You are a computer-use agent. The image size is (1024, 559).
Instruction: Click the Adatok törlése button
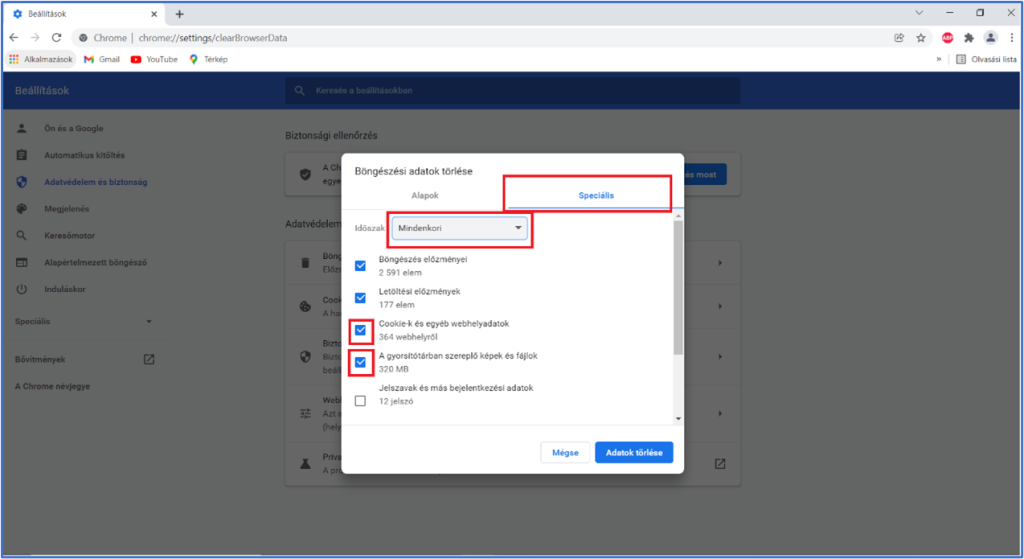(x=634, y=453)
